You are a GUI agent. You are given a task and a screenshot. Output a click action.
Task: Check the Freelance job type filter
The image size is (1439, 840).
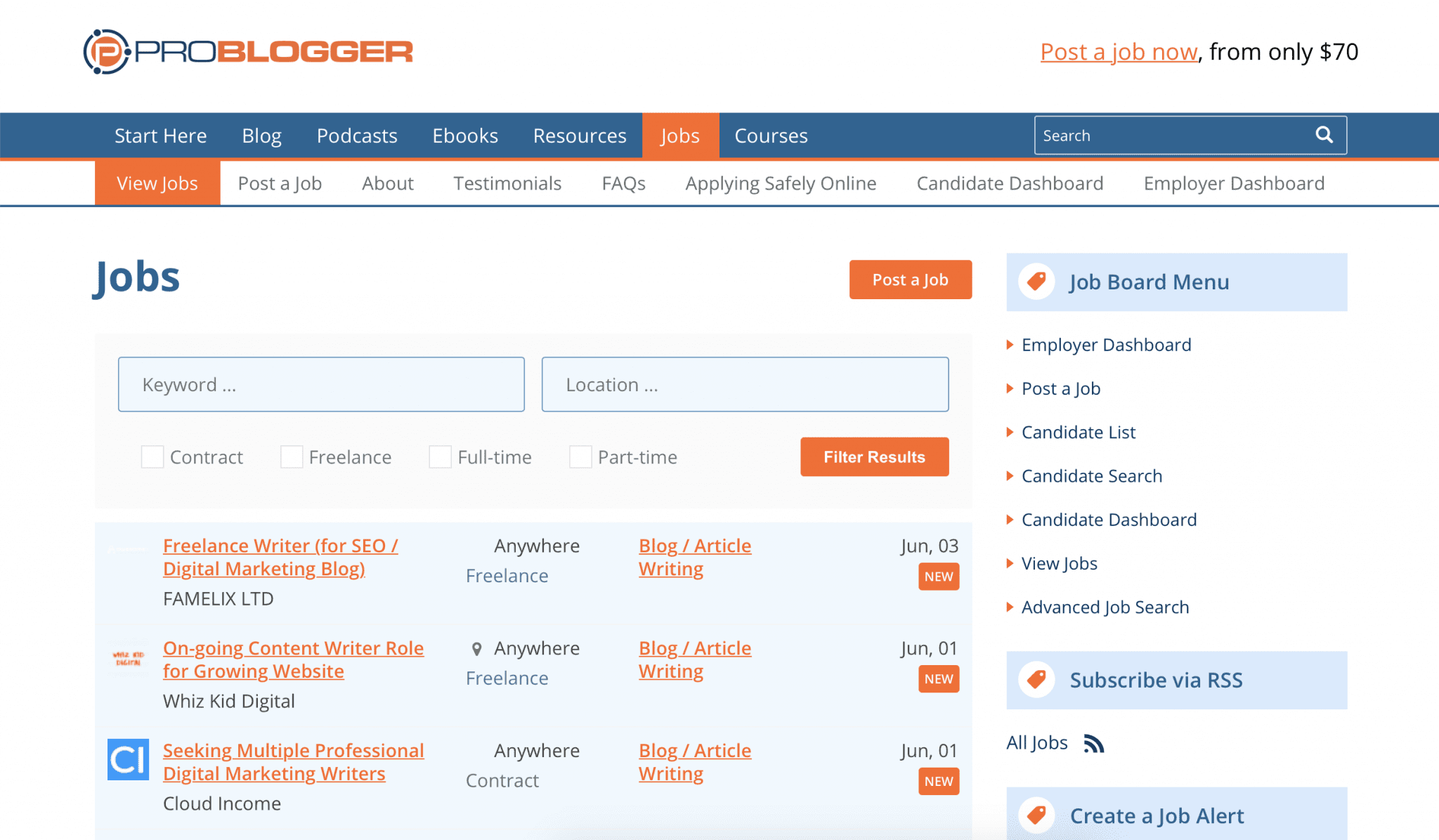tap(291, 457)
